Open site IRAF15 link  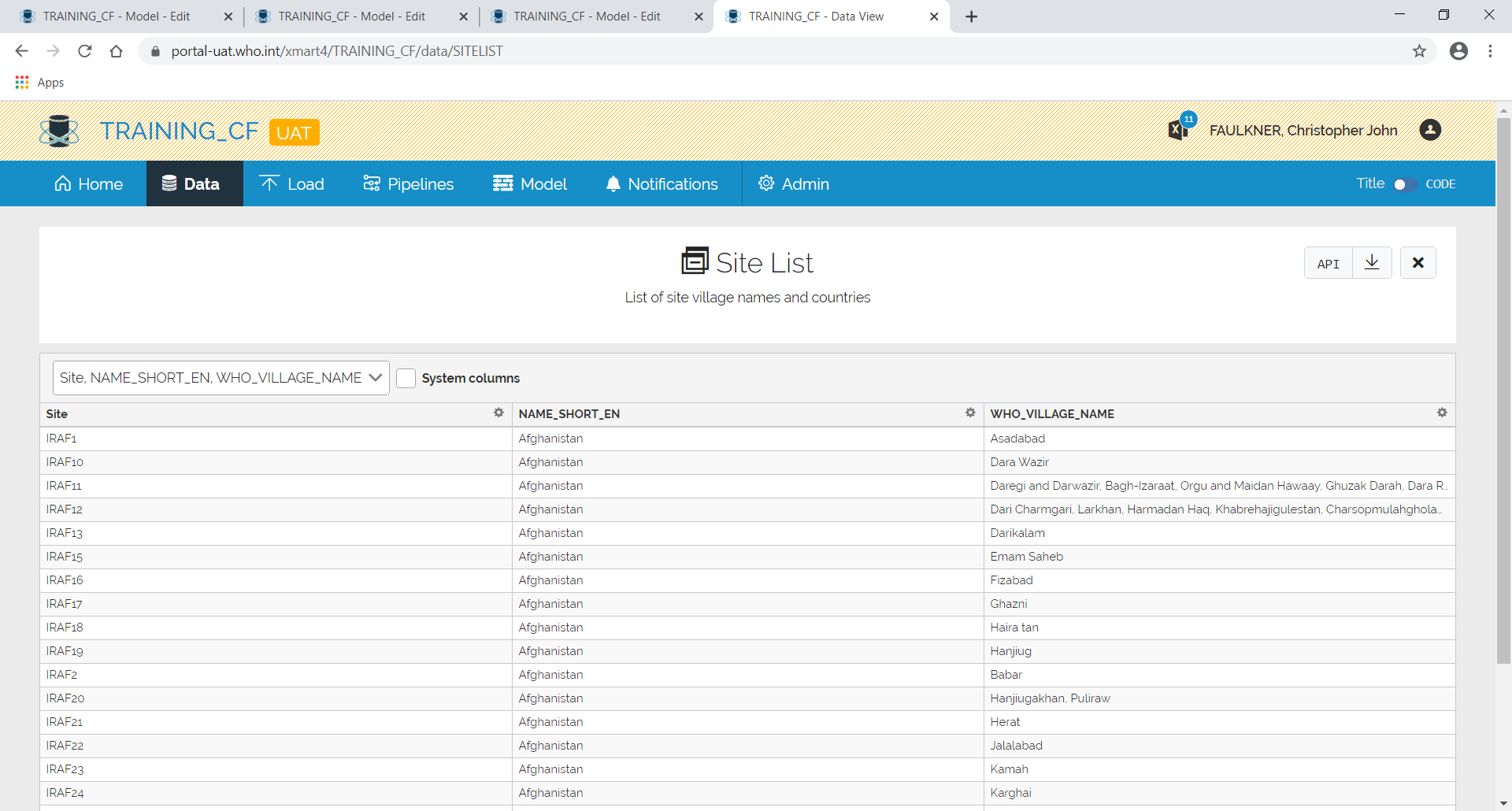coord(65,557)
